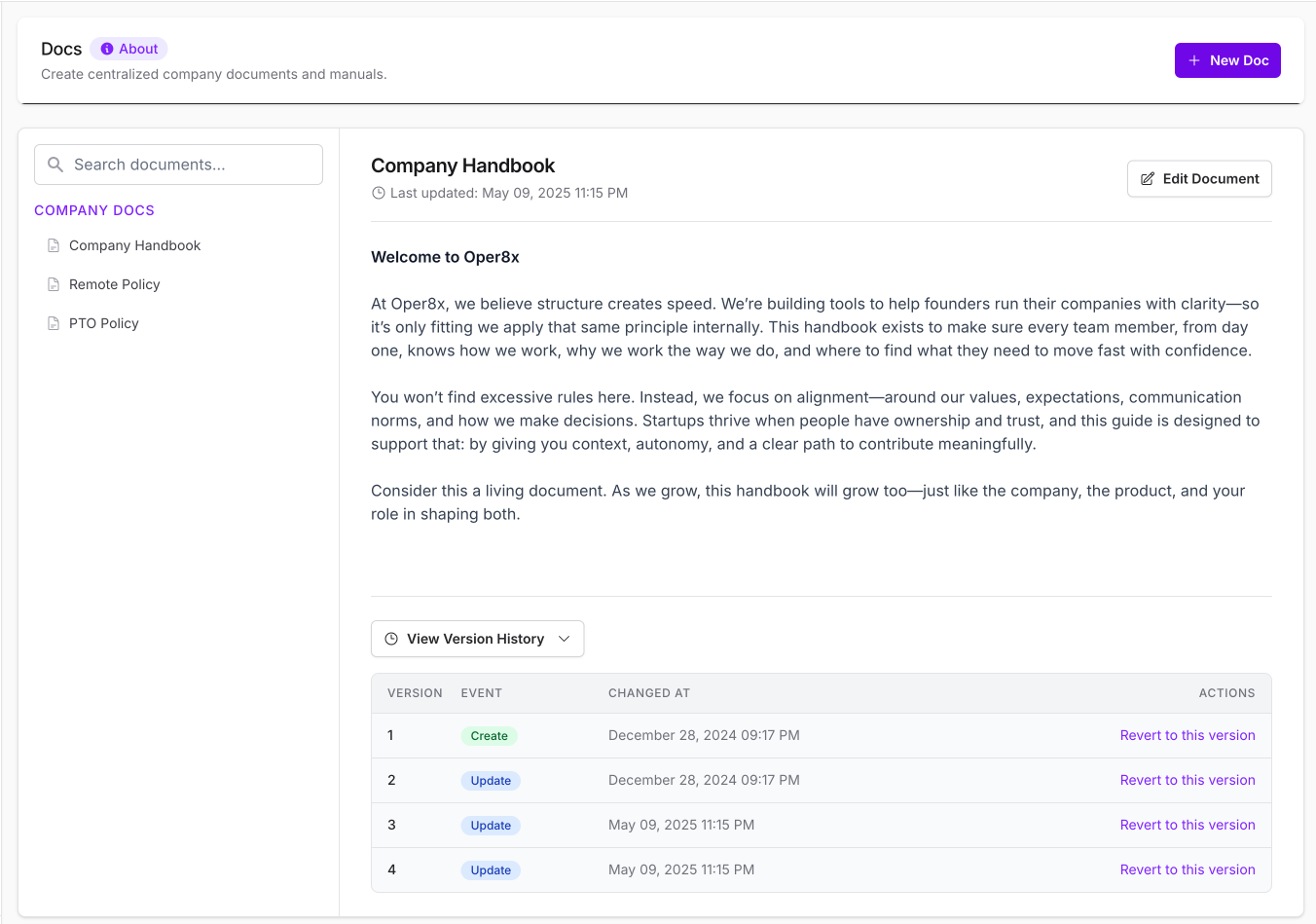Viewport: 1316px width, 924px height.
Task: Click version 1 date December 28, 2024
Action: coord(704,735)
